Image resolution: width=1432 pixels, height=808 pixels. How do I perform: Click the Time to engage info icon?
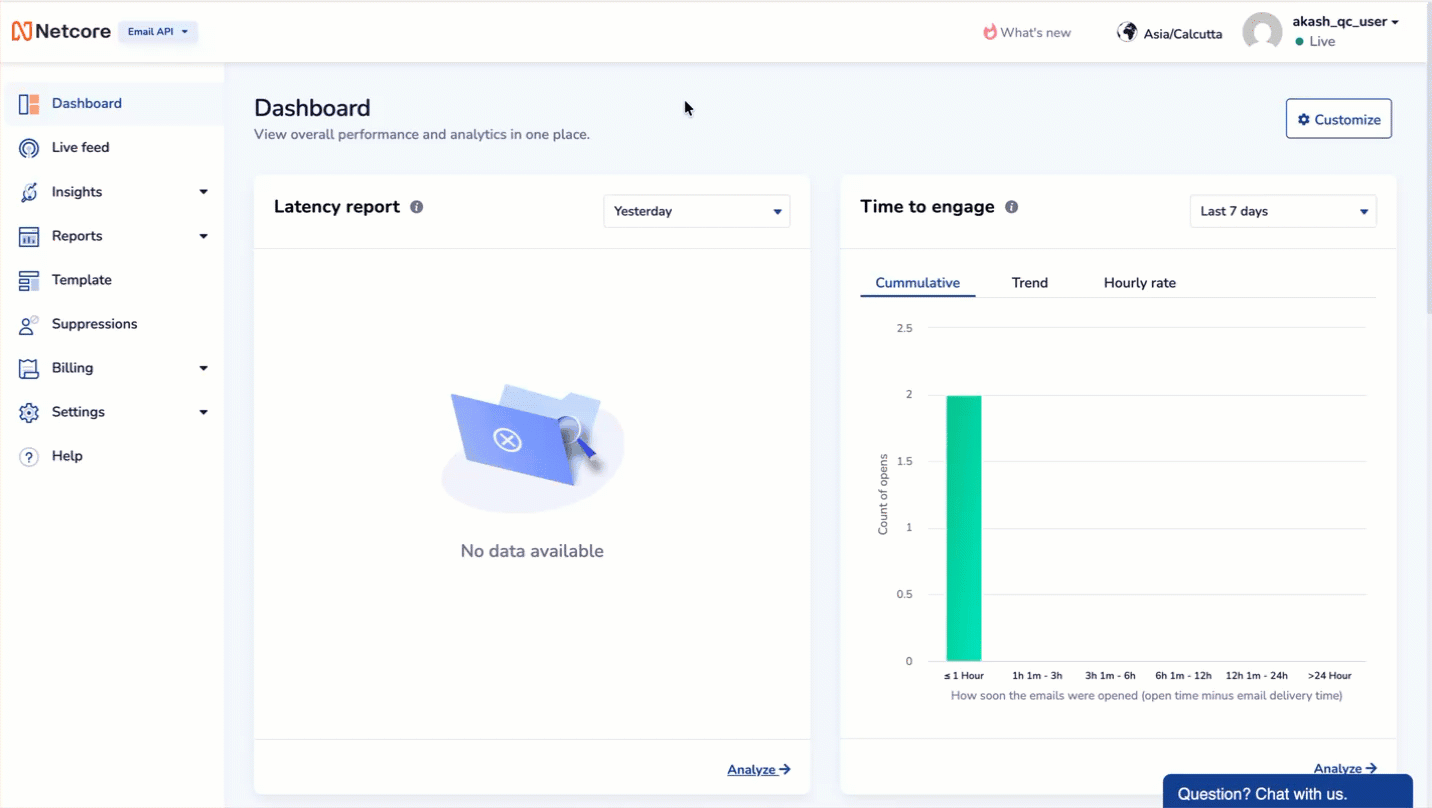(x=1011, y=207)
